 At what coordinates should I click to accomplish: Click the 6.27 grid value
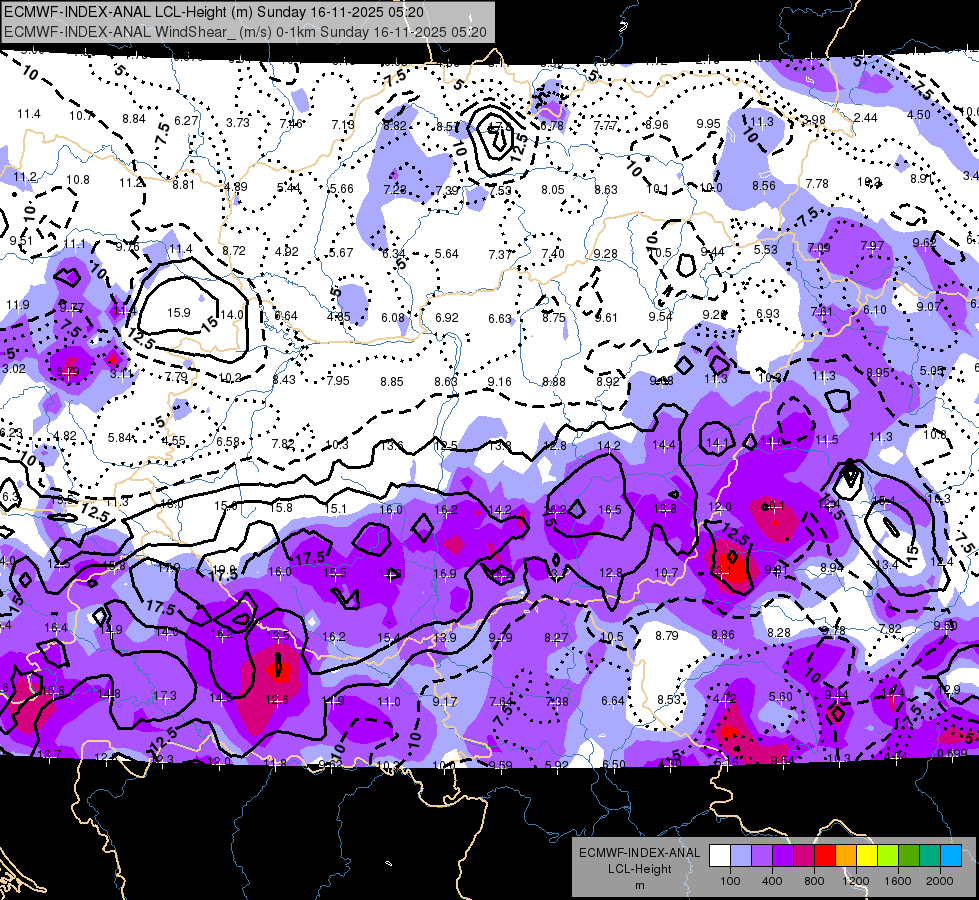point(186,121)
